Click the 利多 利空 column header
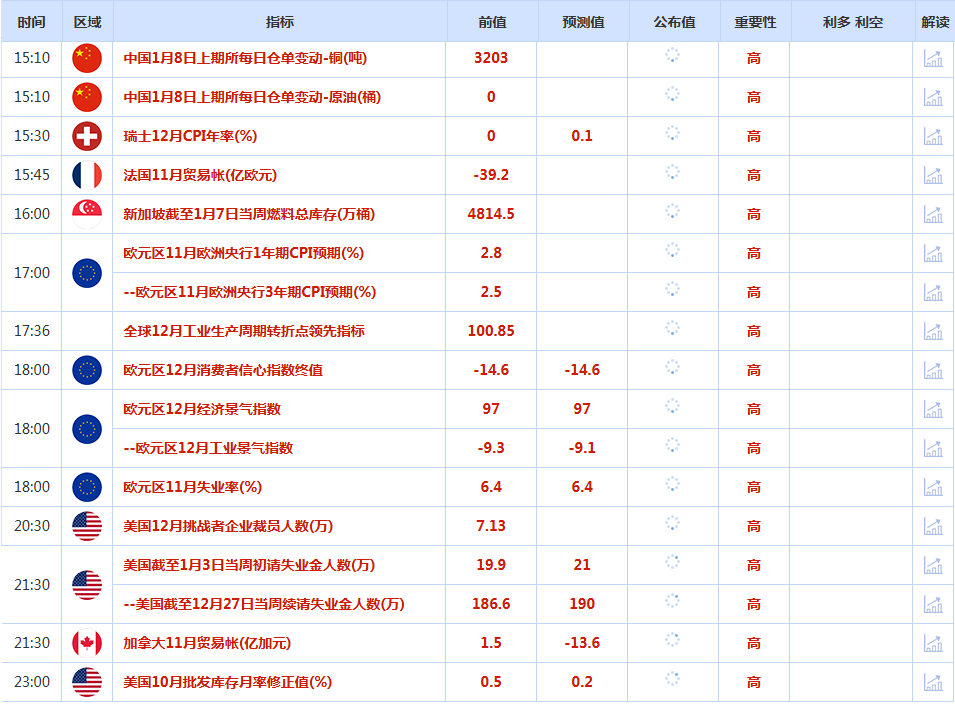This screenshot has width=955, height=704. pyautogui.click(x=853, y=22)
